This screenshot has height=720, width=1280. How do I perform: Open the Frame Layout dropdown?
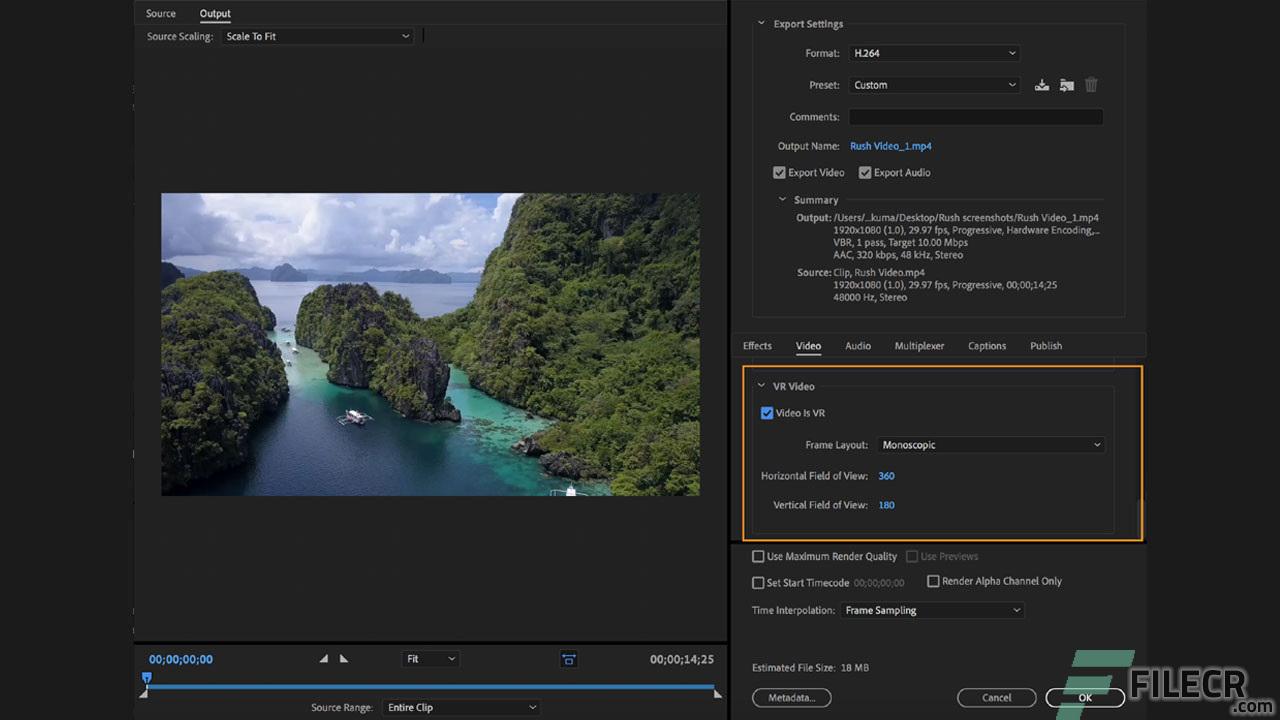pos(990,444)
